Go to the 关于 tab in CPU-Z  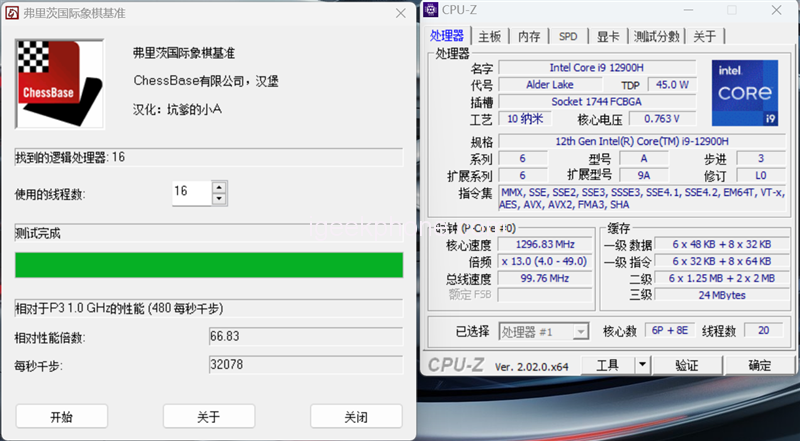point(704,36)
